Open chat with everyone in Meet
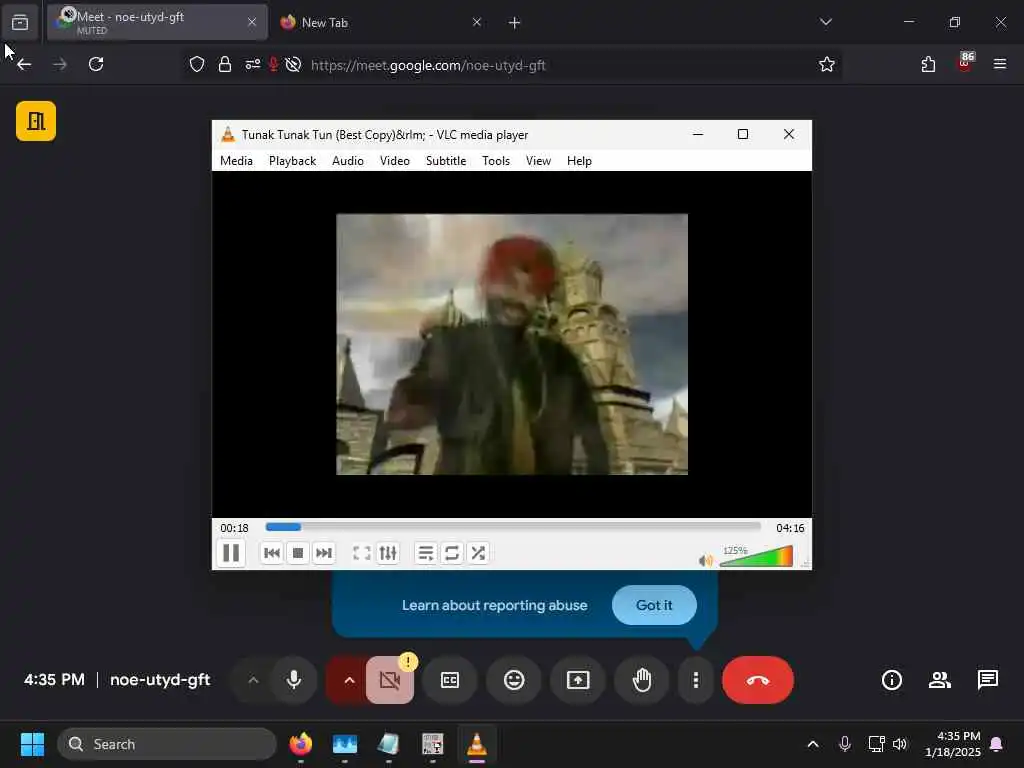The height and width of the screenshot is (768, 1024). [x=987, y=680]
